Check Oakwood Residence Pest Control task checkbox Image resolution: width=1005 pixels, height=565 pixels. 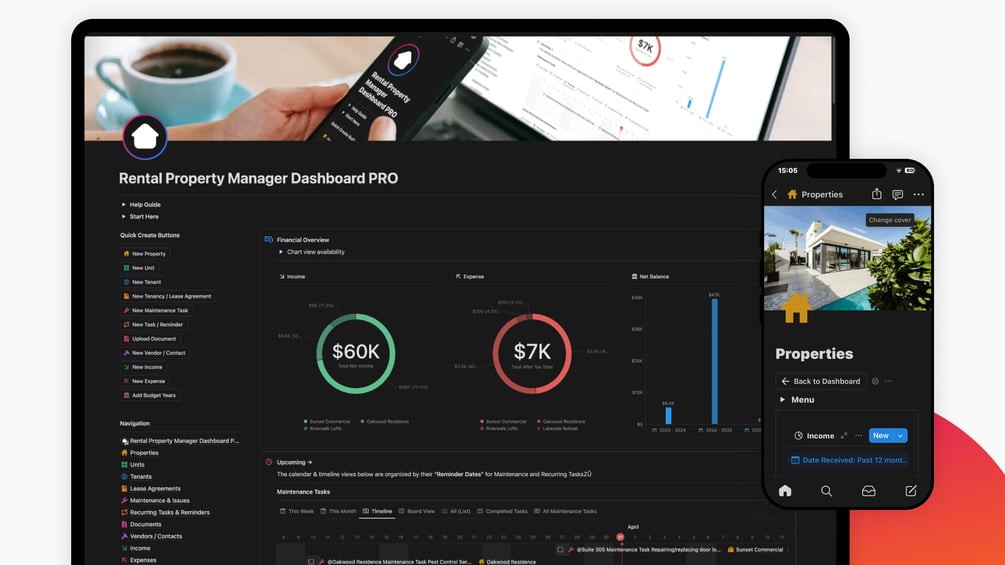click(x=311, y=561)
